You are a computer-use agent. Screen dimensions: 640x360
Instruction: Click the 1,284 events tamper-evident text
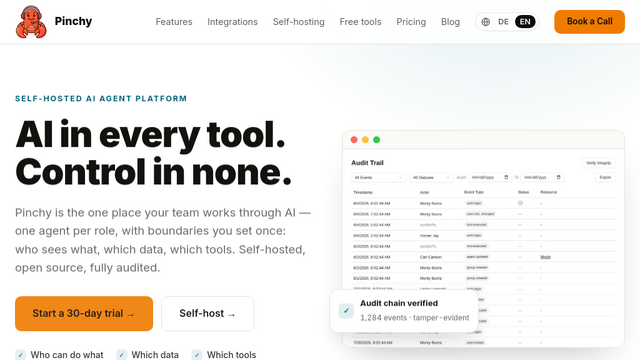click(x=415, y=318)
